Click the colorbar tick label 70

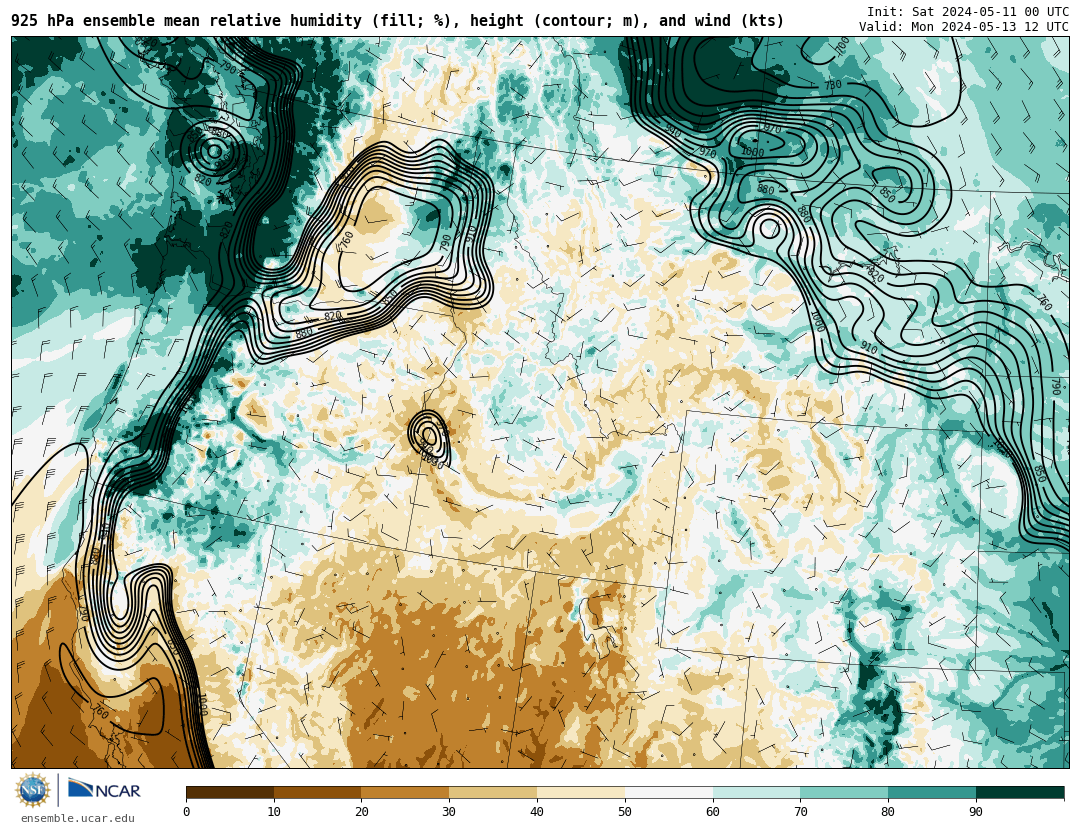click(x=800, y=812)
